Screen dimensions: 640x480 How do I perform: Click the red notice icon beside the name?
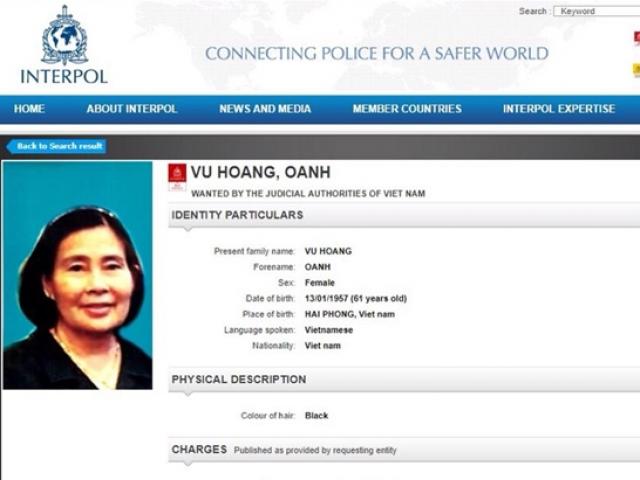(177, 177)
